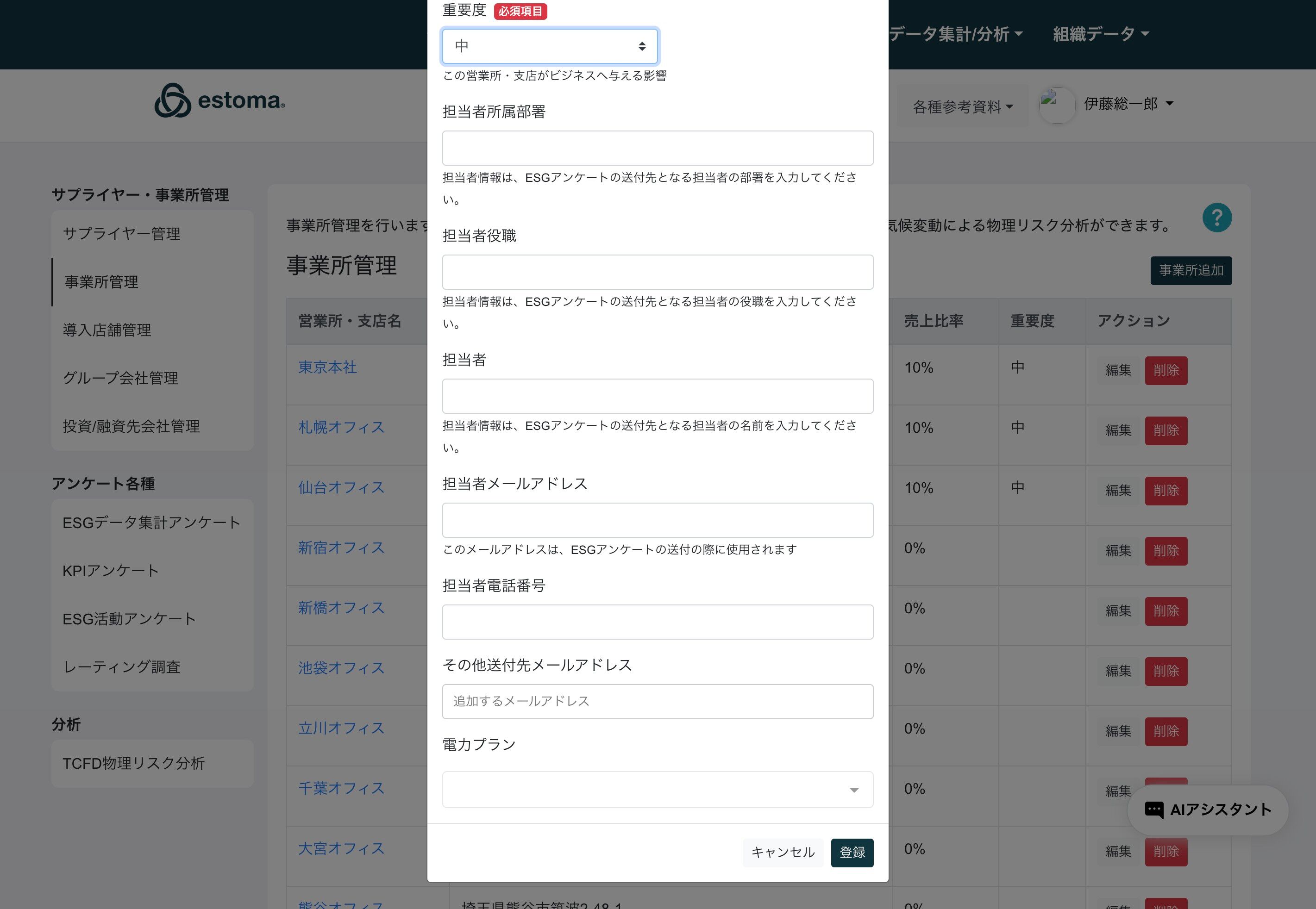
Task: Open the データ集計/分析 menu
Action: 955,34
